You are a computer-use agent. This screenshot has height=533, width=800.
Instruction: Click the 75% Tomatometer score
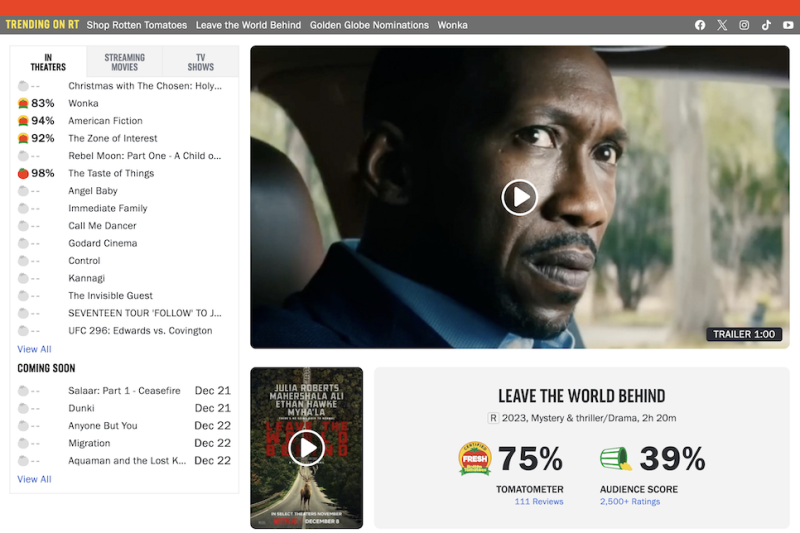[531, 459]
